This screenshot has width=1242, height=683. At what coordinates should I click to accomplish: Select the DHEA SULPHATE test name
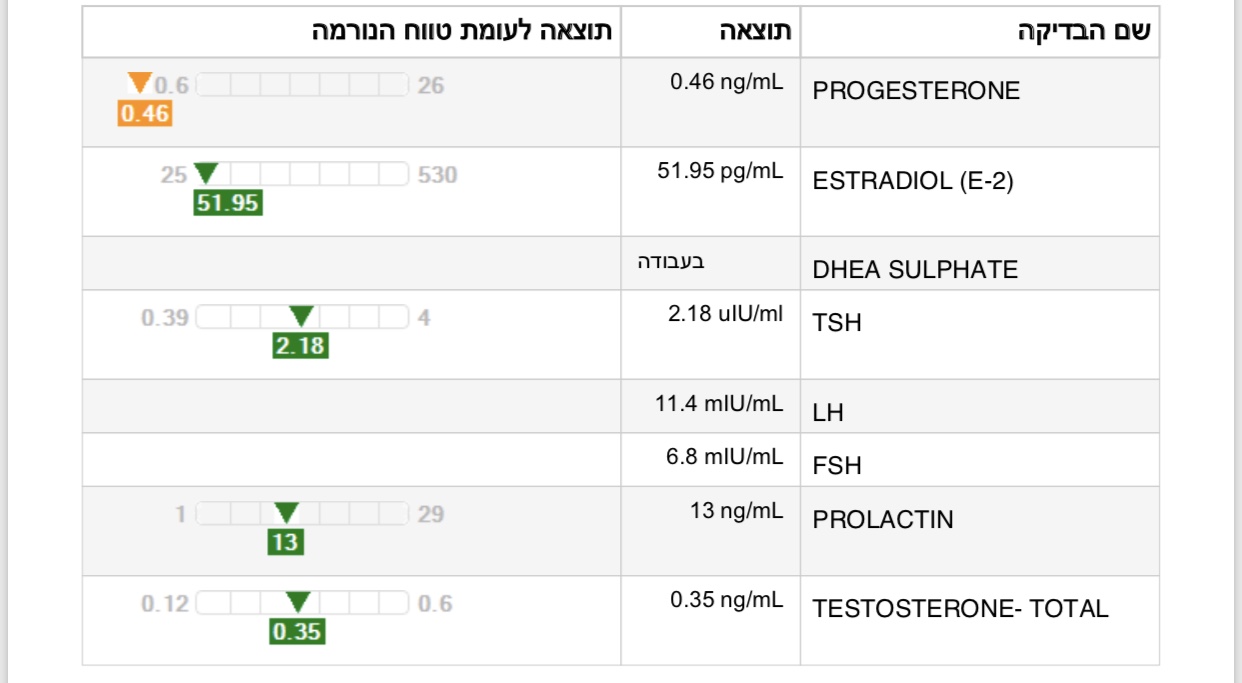pos(915,270)
